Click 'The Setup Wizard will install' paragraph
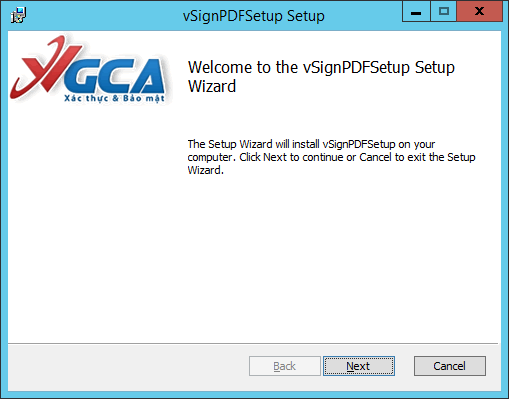 (331, 157)
